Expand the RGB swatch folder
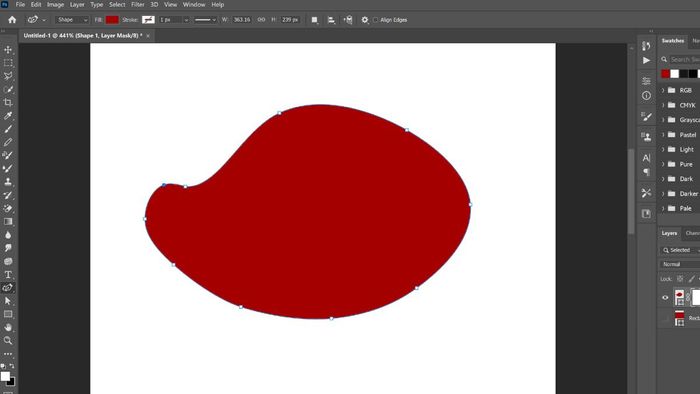Viewport: 700px width, 394px height. (x=663, y=90)
